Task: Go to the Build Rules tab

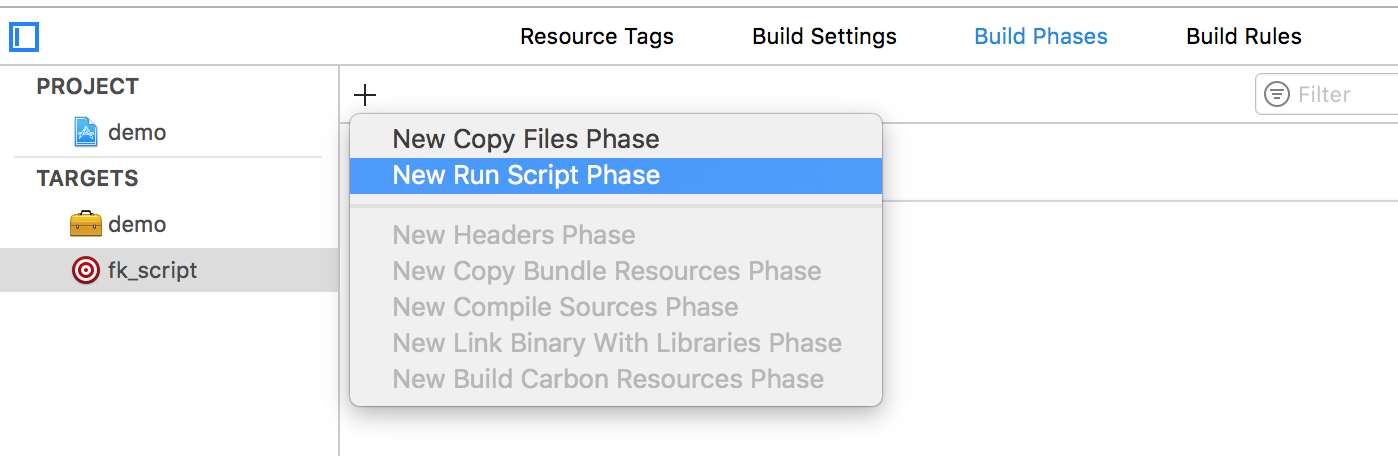Action: [x=1243, y=37]
